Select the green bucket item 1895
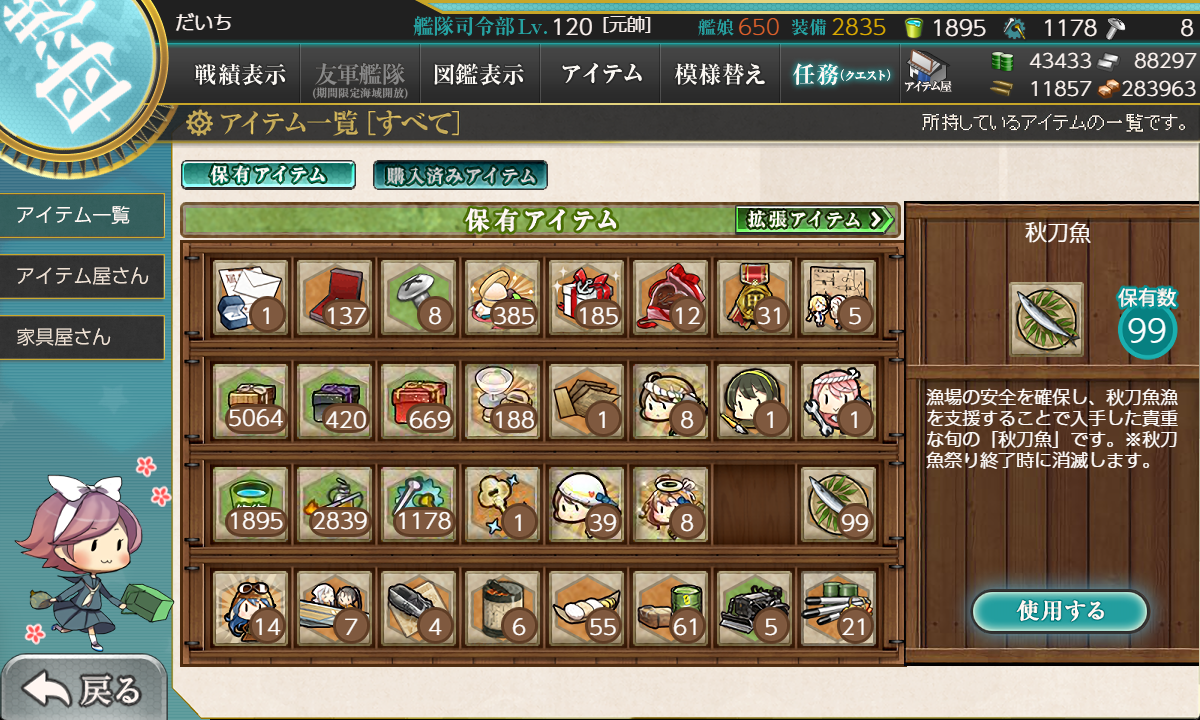Image resolution: width=1200 pixels, height=720 pixels. coord(252,504)
